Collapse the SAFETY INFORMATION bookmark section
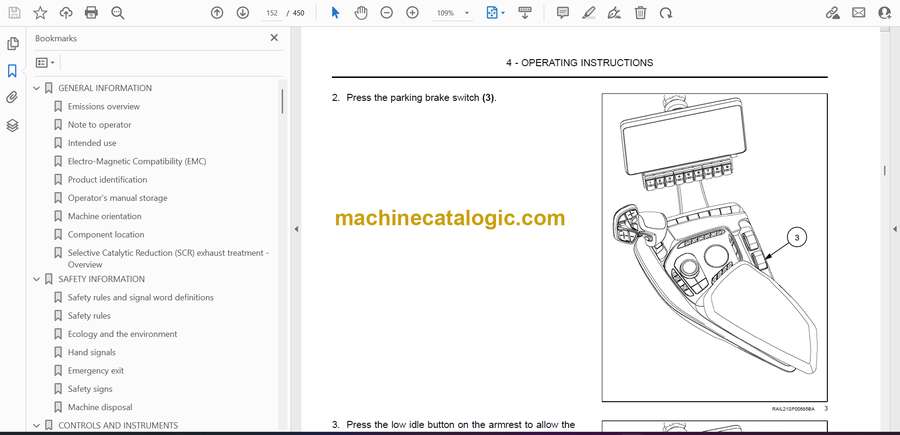 37,279
